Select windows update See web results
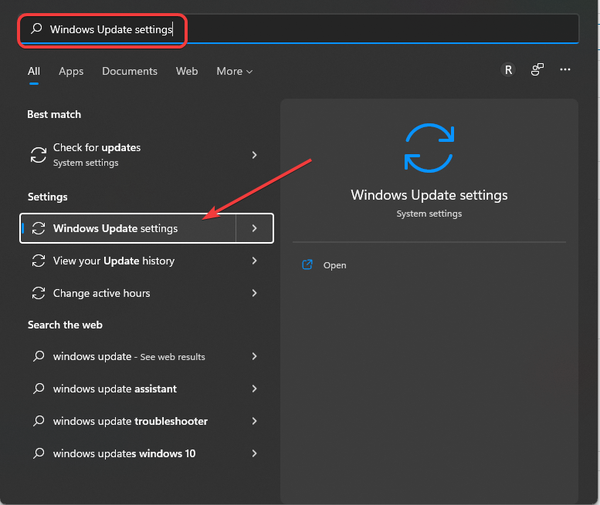 point(146,357)
